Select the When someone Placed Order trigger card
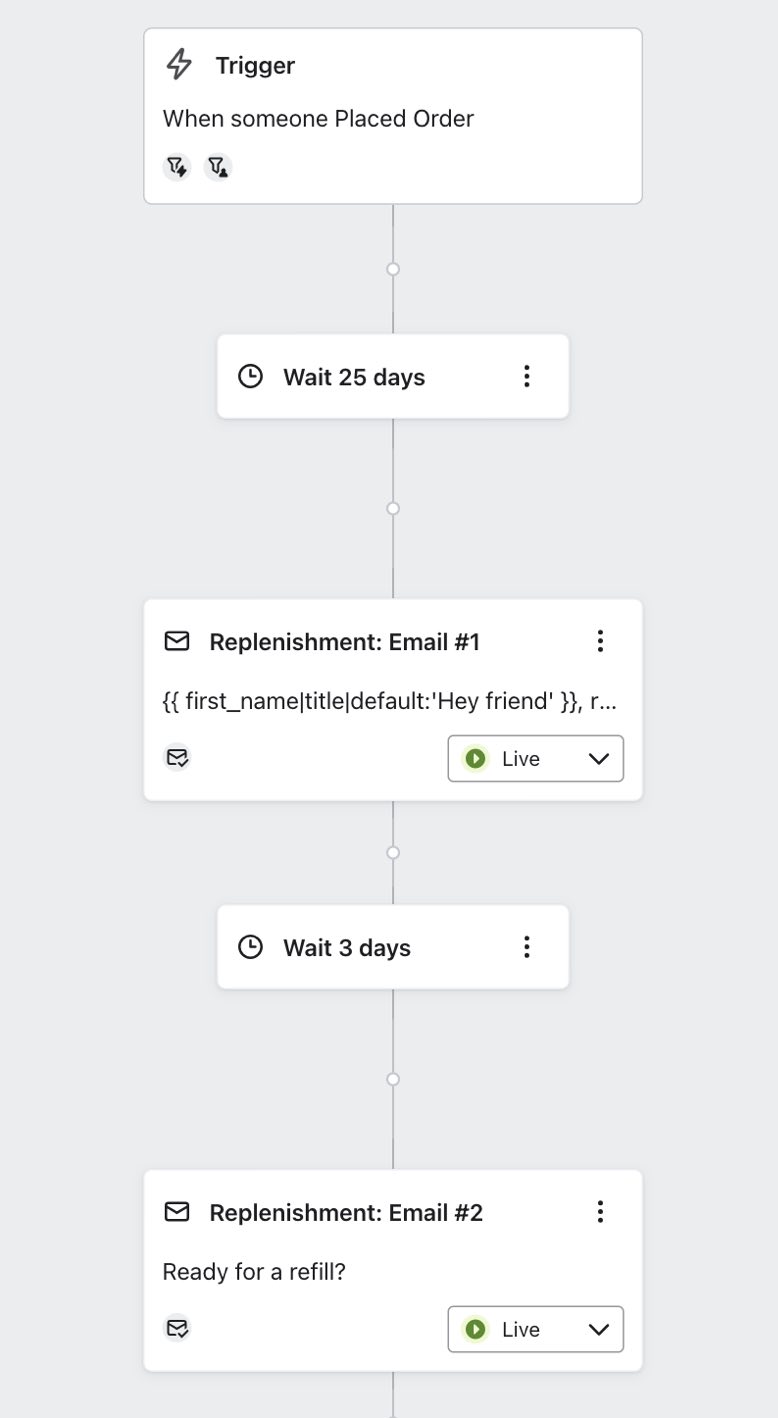The width and height of the screenshot is (778, 1418). click(318, 118)
